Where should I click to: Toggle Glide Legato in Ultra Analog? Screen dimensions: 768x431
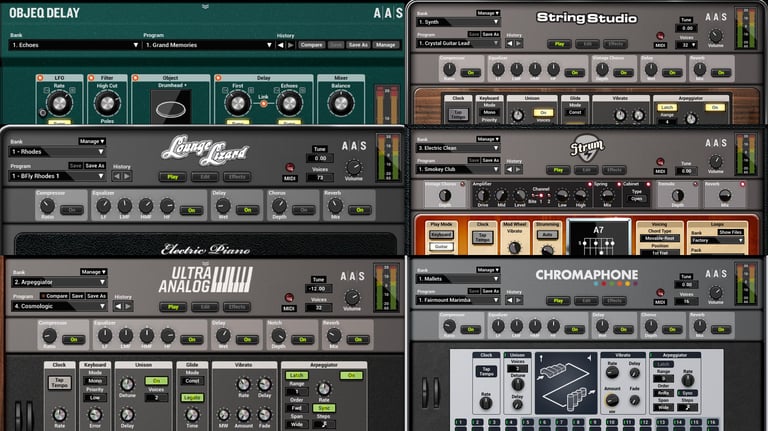192,398
